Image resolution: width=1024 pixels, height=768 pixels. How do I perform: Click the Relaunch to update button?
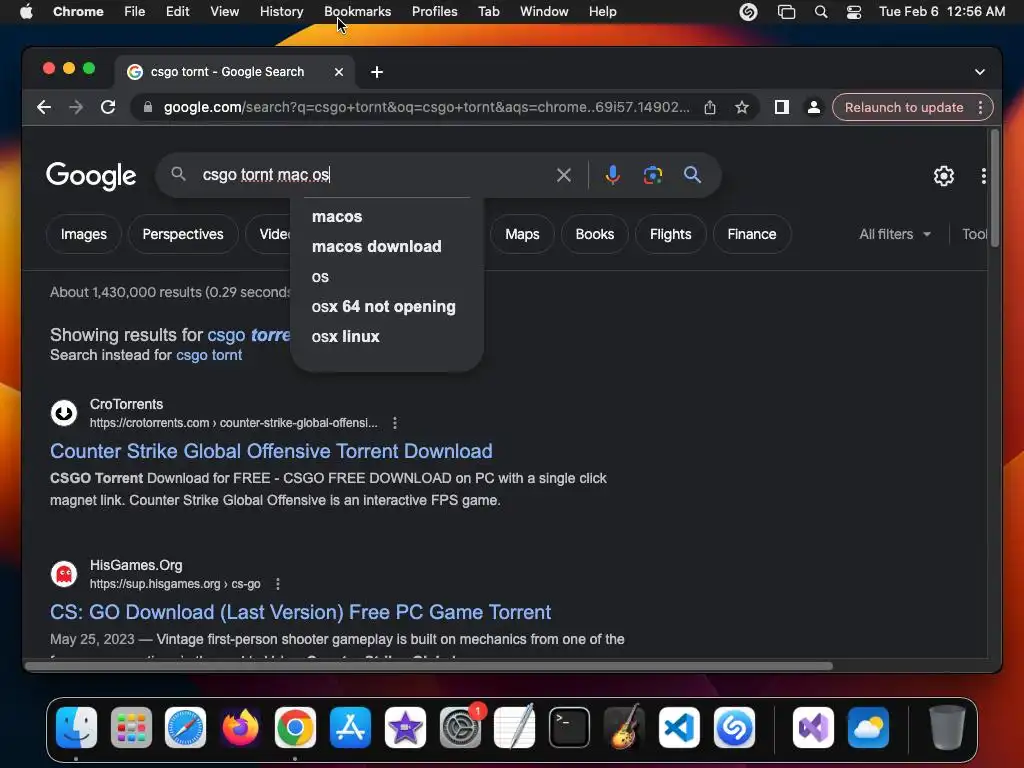click(x=904, y=107)
